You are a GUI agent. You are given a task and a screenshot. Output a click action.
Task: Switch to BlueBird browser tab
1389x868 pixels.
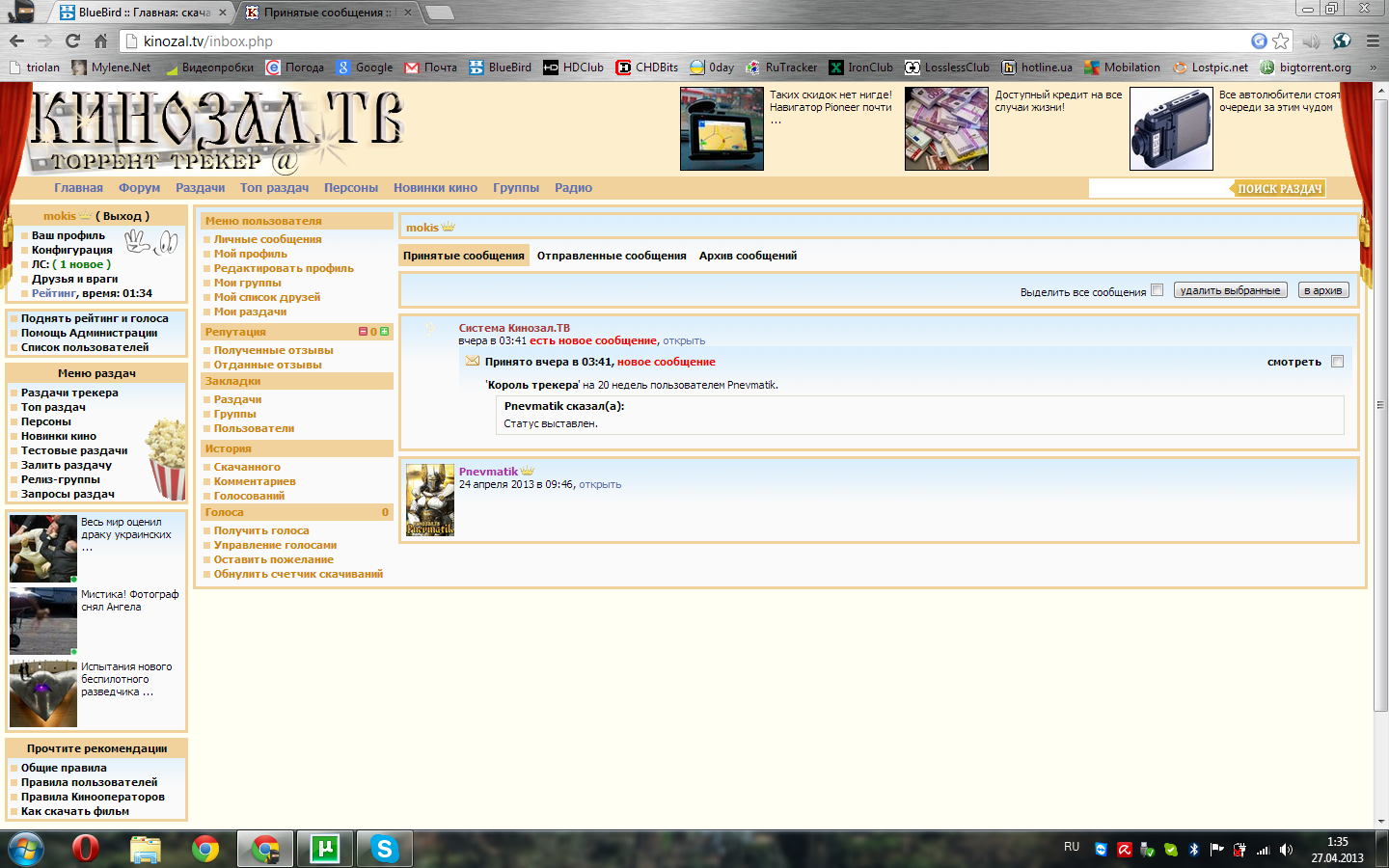click(x=143, y=13)
